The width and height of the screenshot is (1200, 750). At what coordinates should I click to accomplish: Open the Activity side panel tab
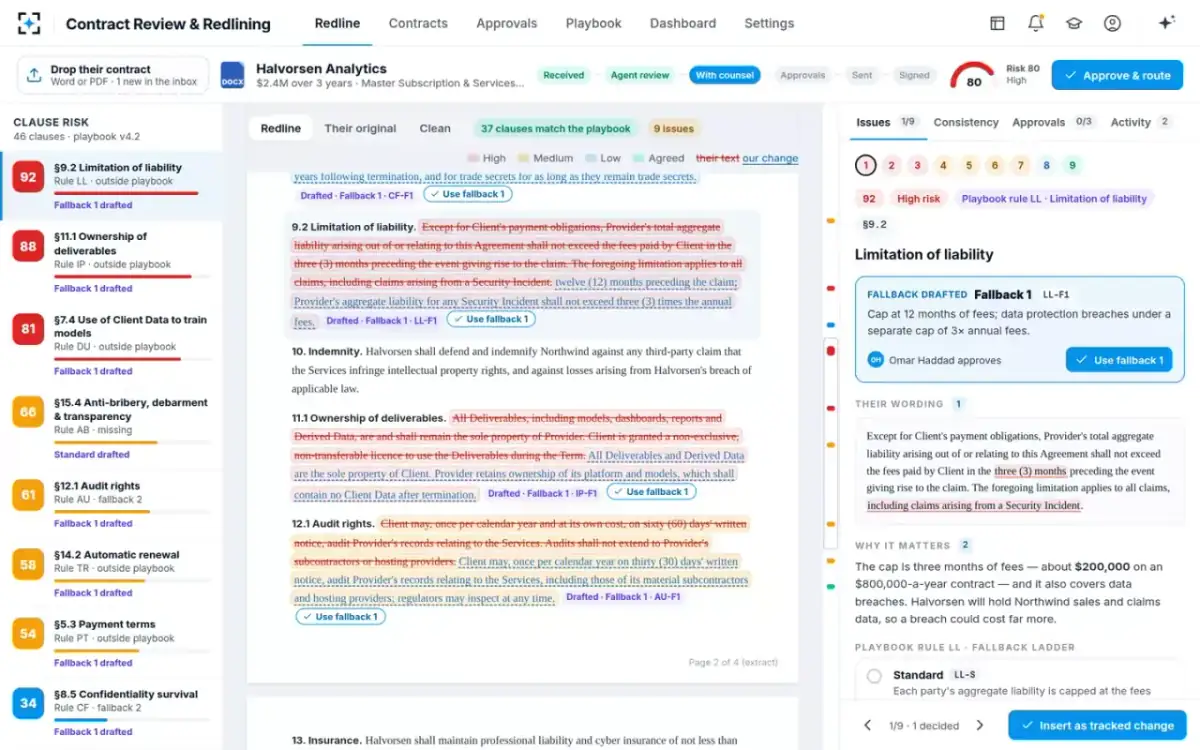click(1141, 122)
